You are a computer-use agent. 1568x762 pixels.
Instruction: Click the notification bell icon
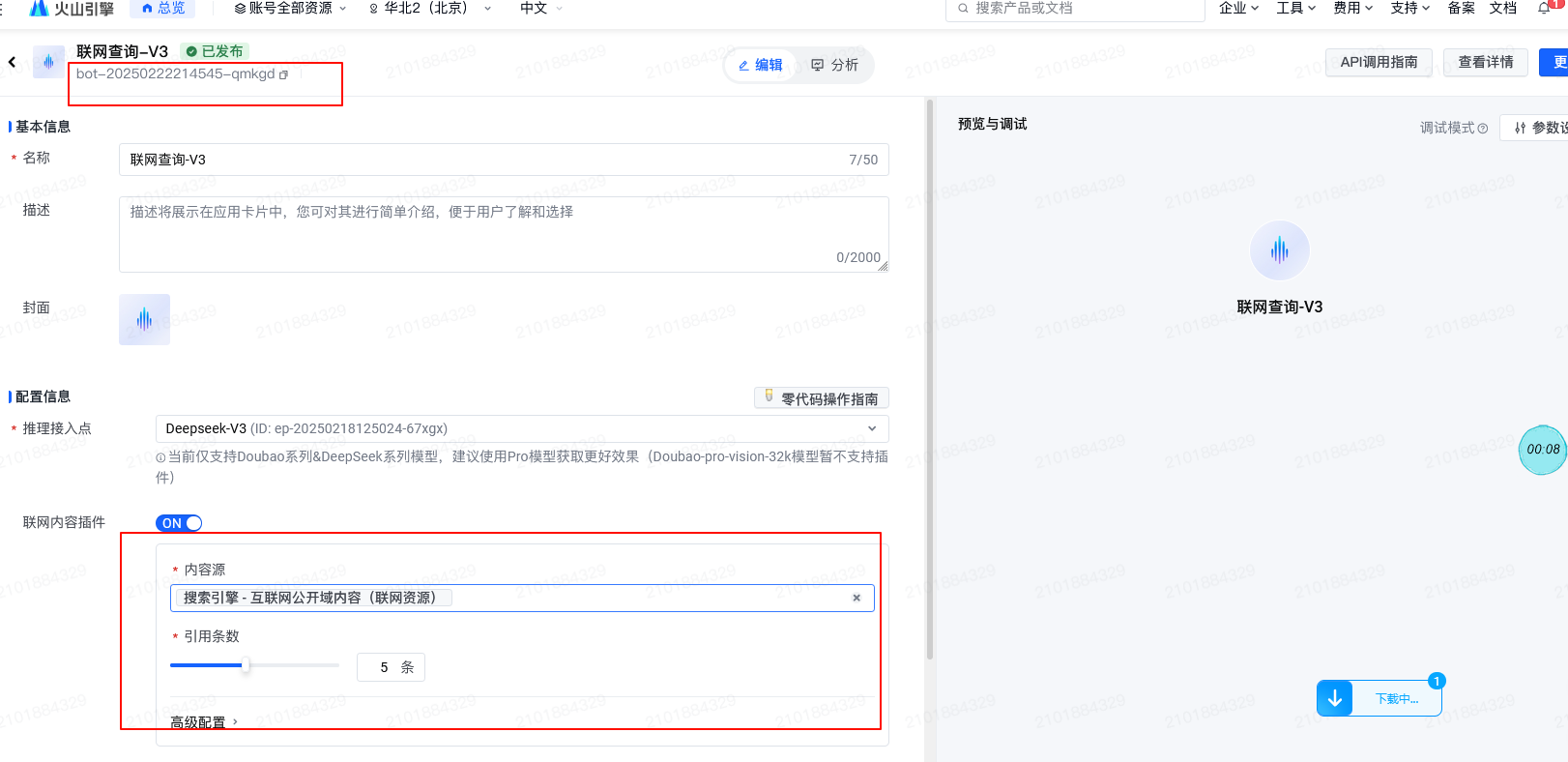coord(1544,9)
